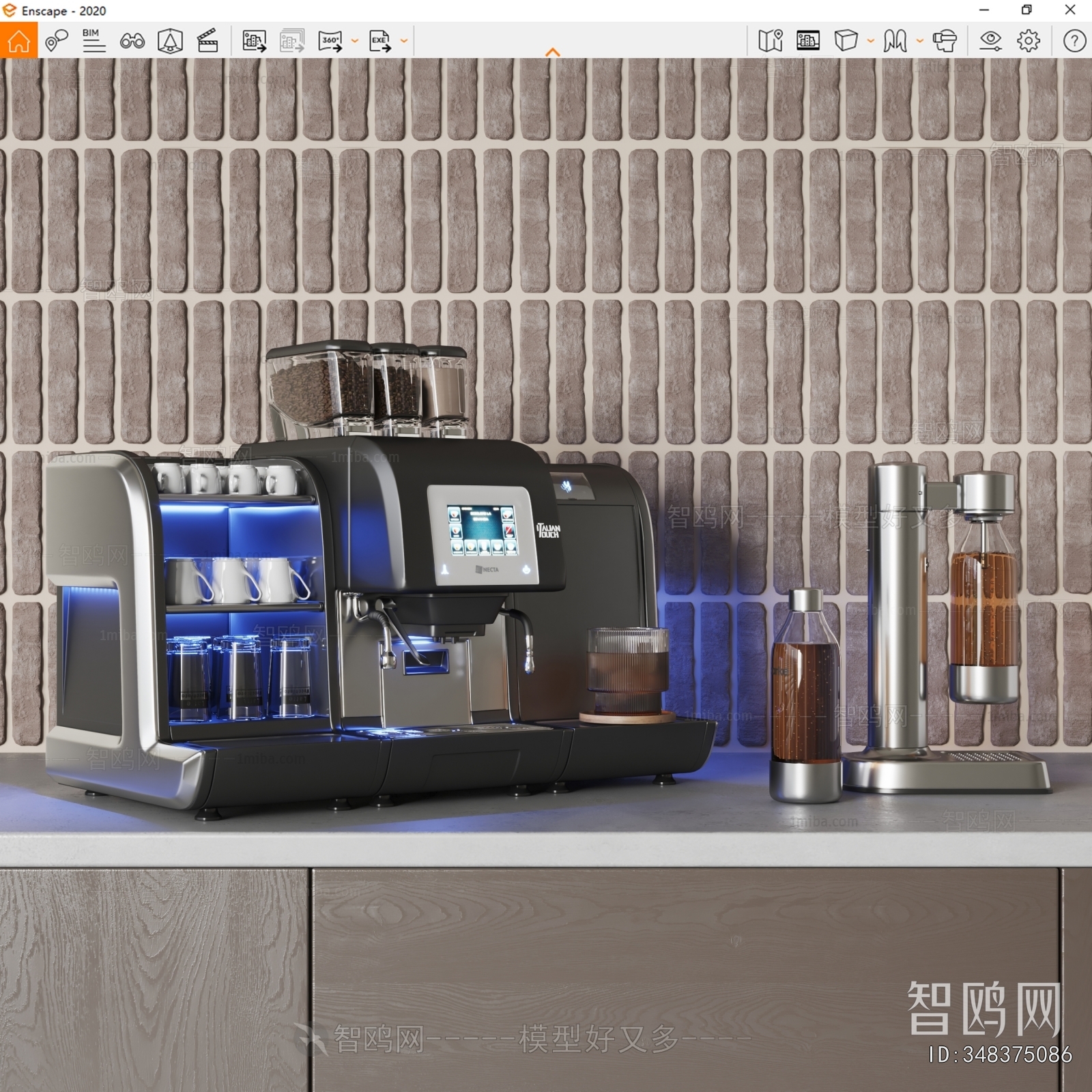Open the Mini Map
This screenshot has height=1092, width=1092.
[771, 41]
